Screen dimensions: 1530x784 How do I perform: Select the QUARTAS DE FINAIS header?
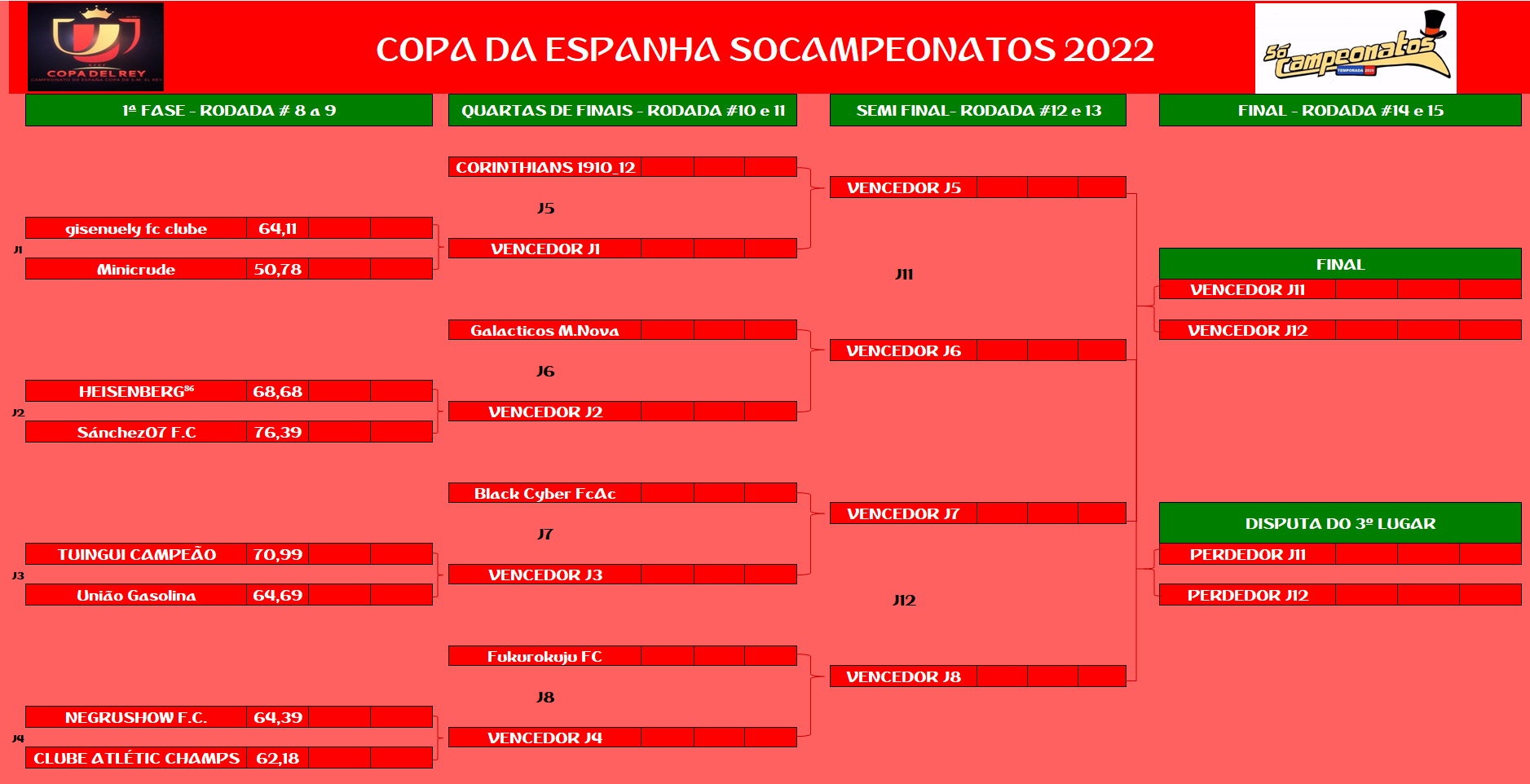click(622, 110)
